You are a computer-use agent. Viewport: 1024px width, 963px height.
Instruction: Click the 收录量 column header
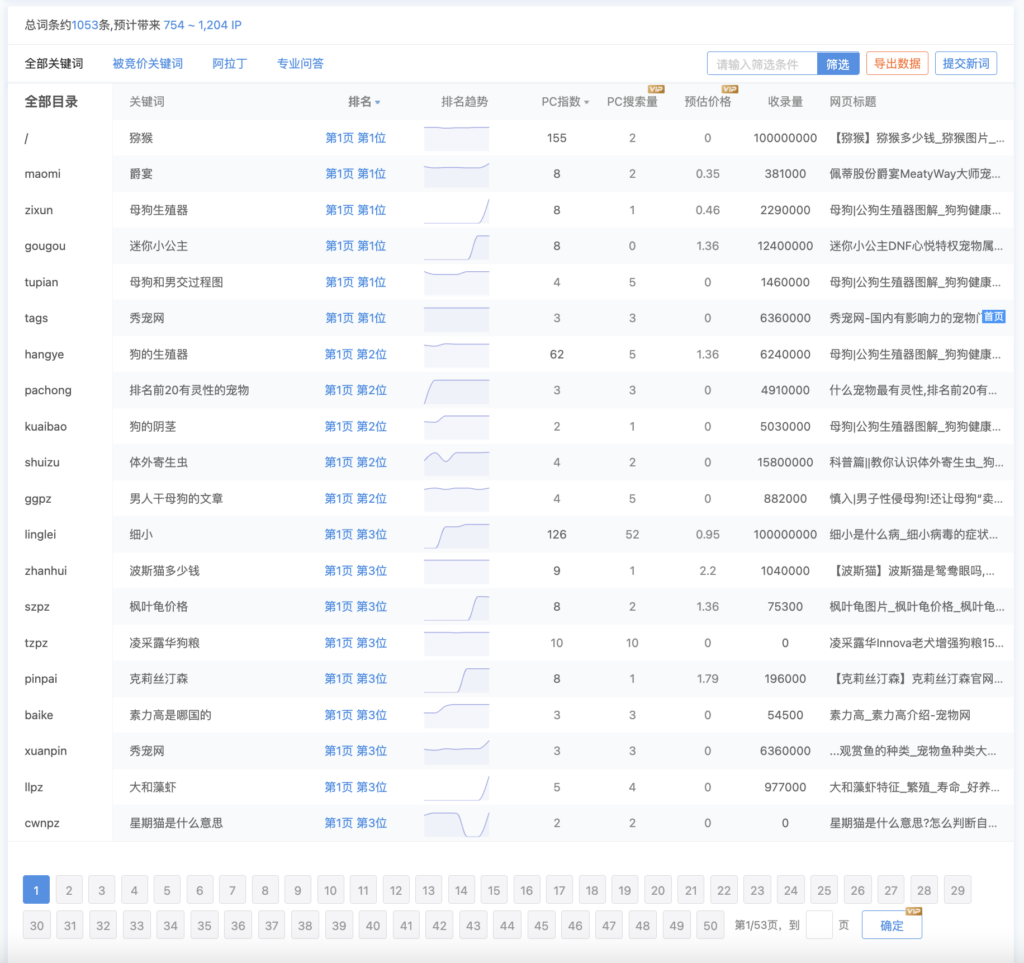click(785, 102)
